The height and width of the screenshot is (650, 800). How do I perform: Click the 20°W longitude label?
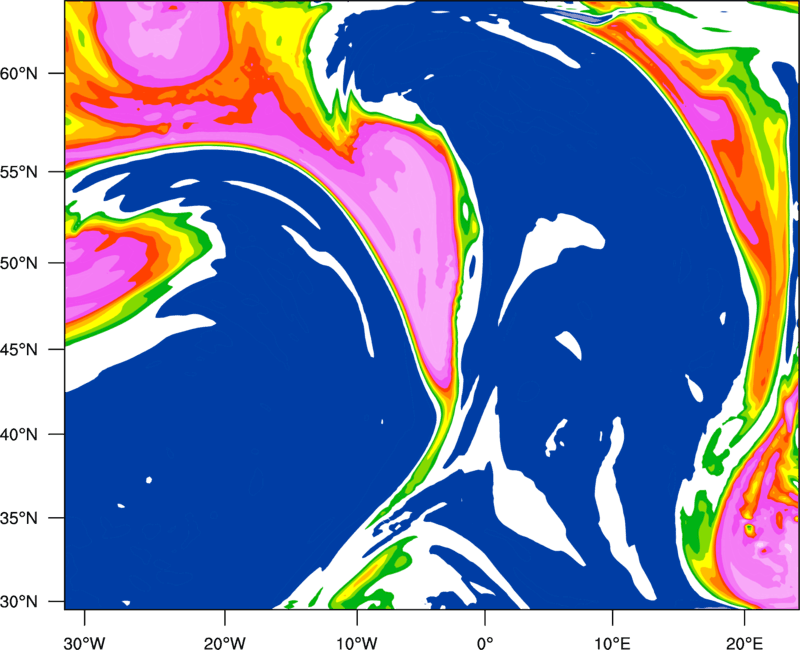[x=224, y=643]
